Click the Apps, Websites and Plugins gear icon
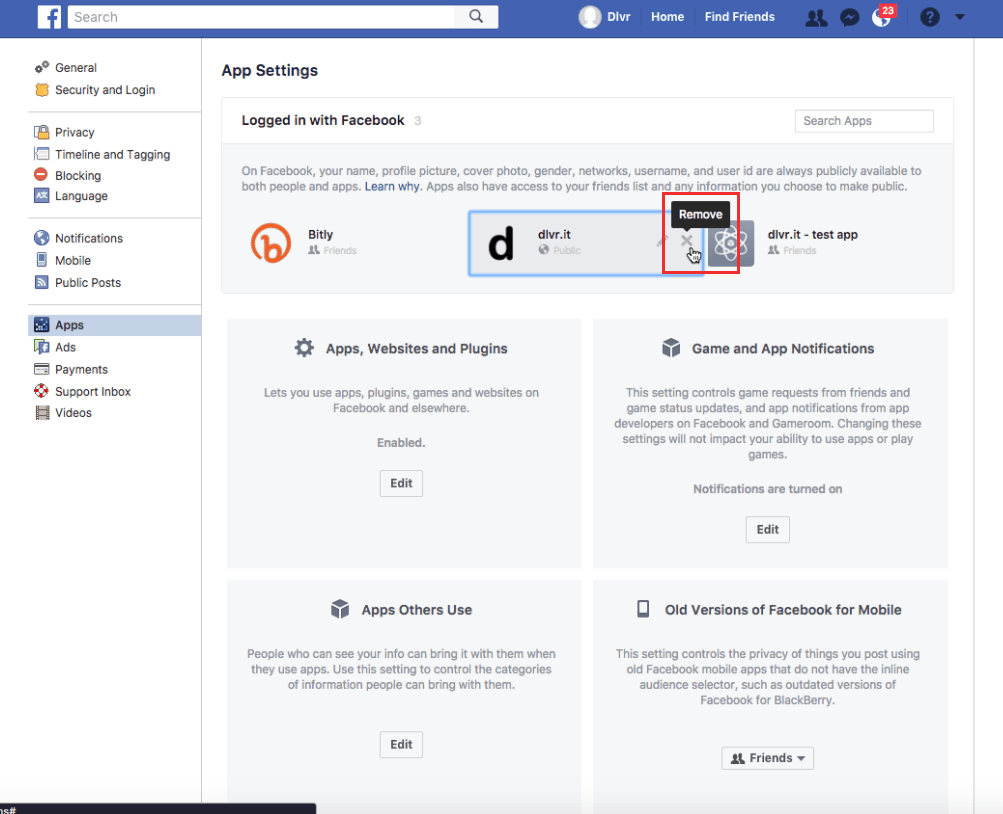 pos(304,348)
